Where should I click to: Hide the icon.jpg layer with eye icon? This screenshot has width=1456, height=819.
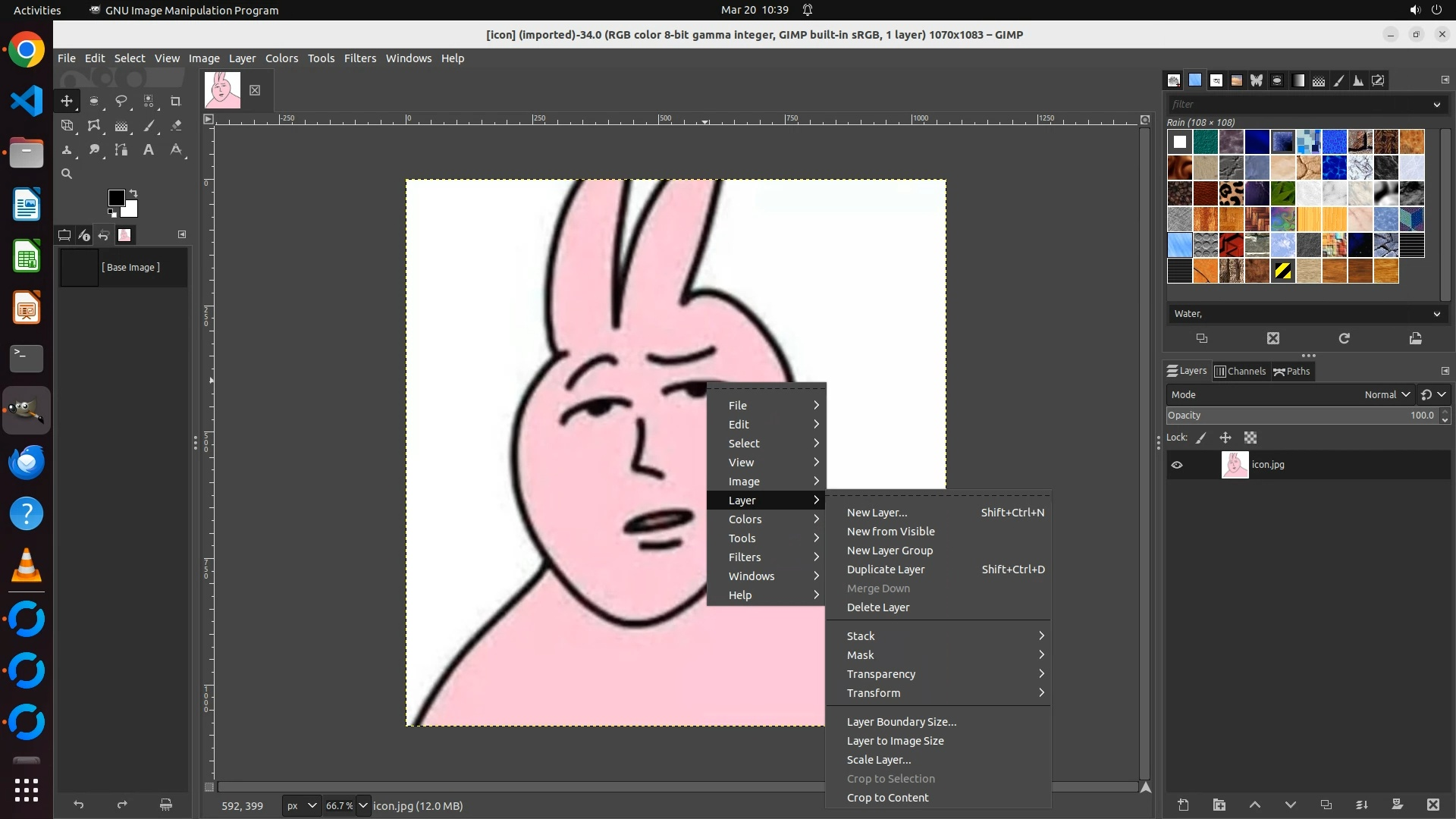1177,465
